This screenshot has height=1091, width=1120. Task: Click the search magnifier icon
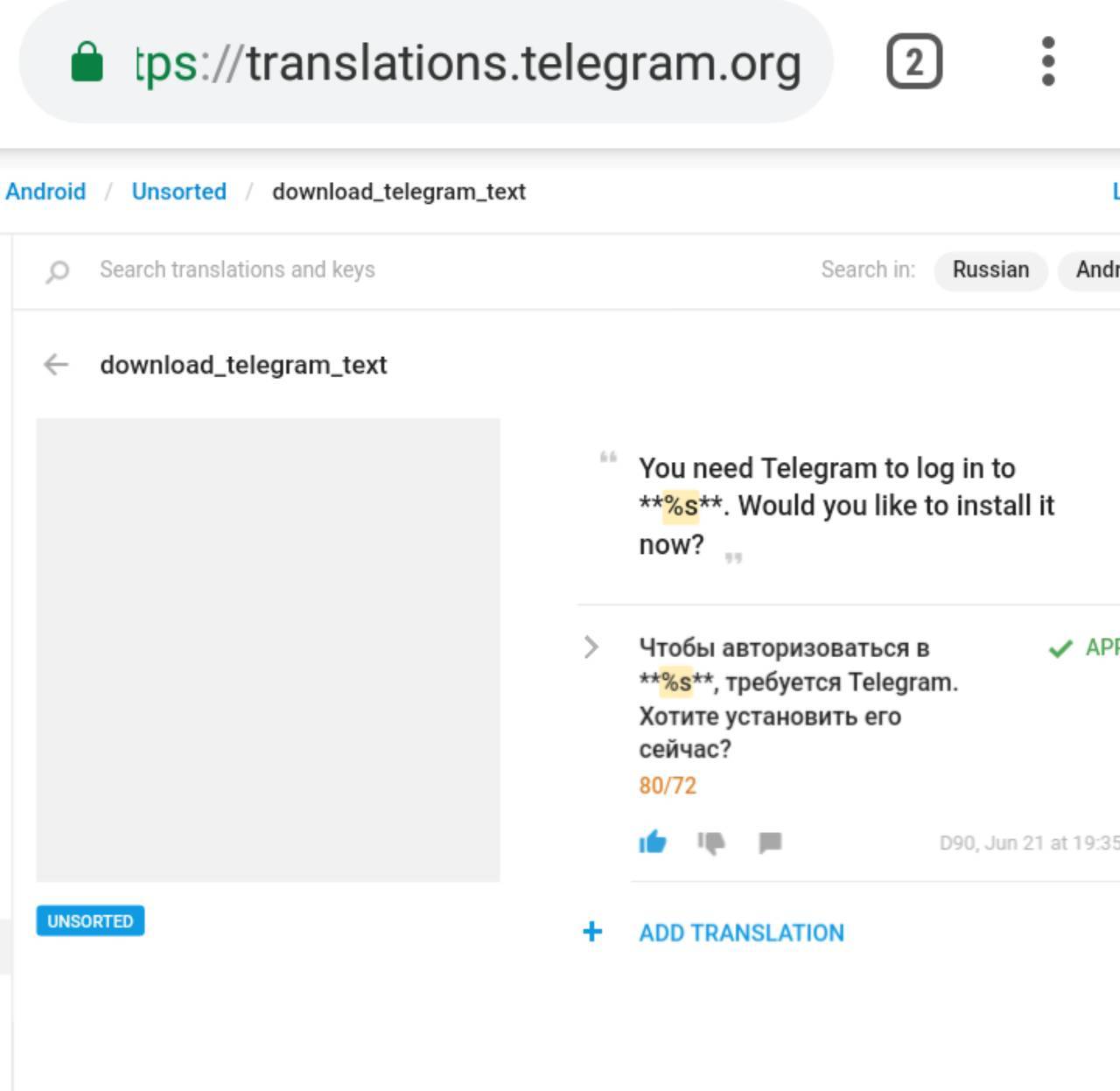[x=57, y=271]
